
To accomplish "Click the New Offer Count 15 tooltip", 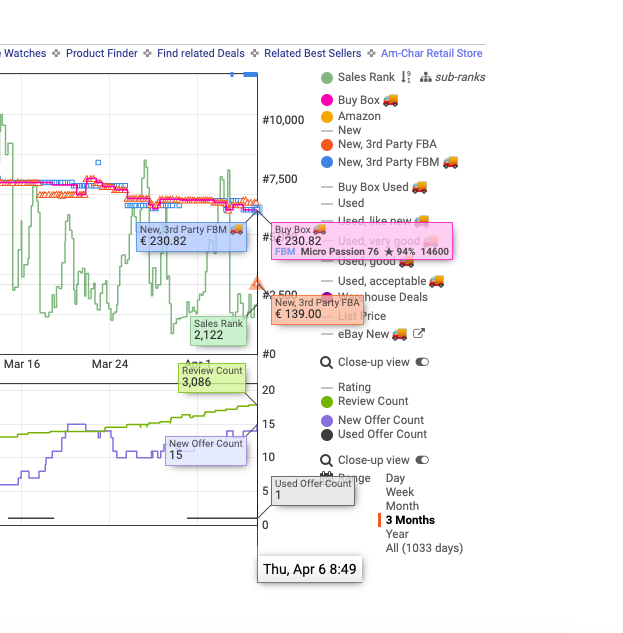I will coord(206,451).
